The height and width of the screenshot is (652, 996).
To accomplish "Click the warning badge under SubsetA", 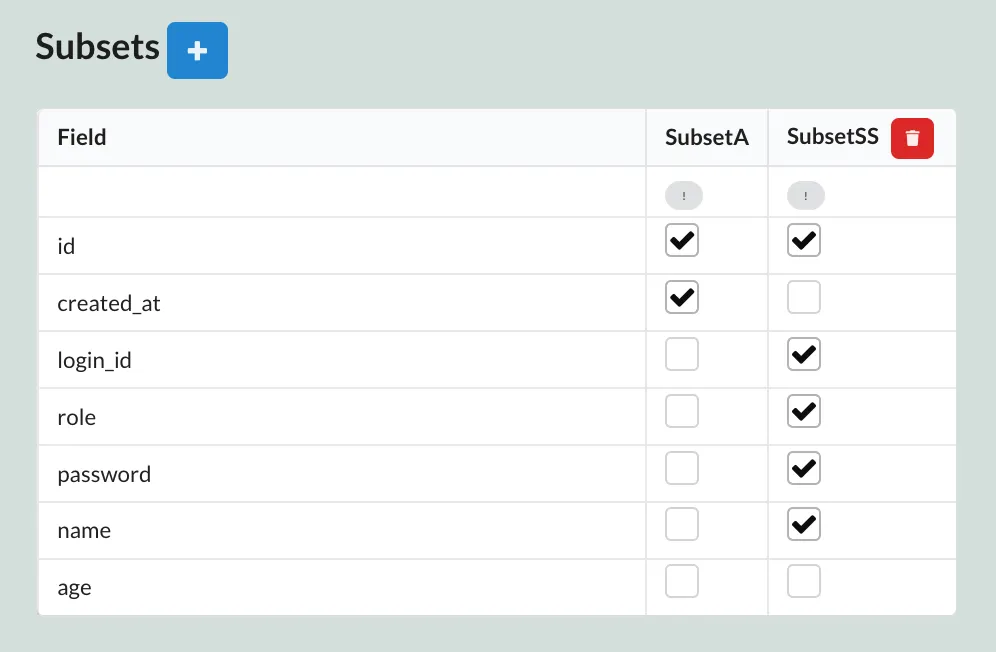I will tap(684, 196).
